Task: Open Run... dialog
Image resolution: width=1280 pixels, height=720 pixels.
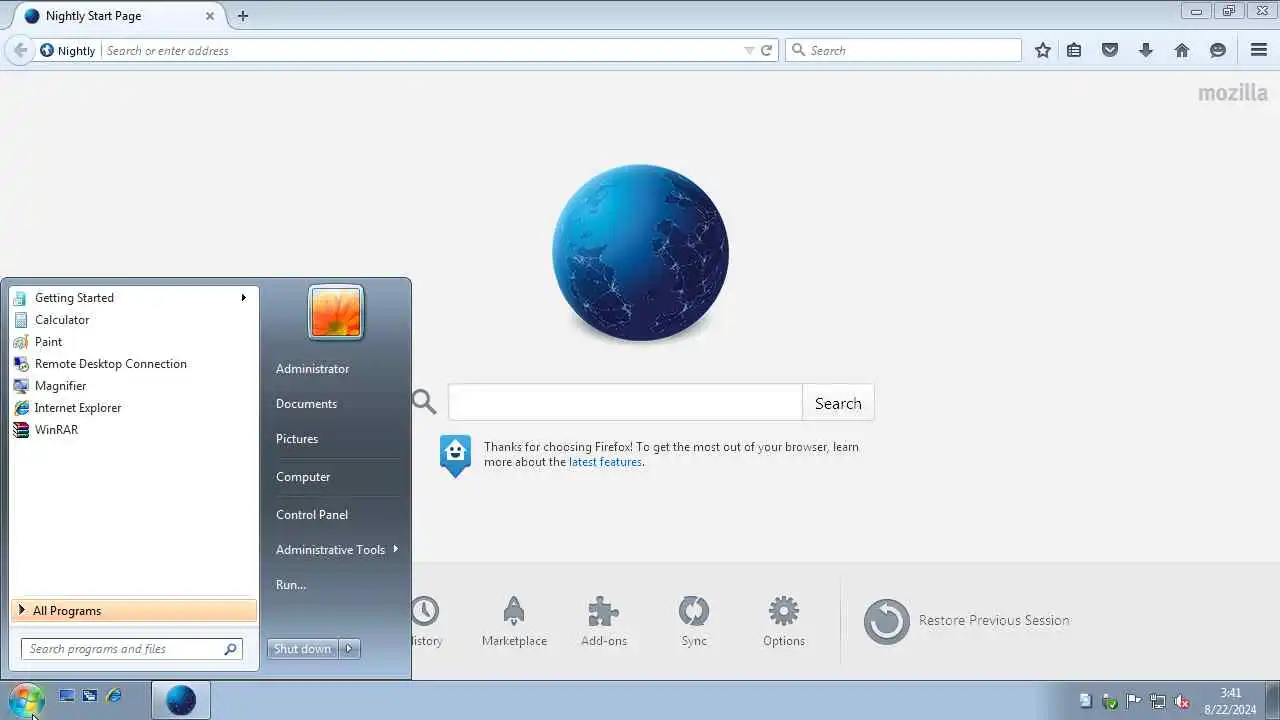Action: (x=291, y=585)
